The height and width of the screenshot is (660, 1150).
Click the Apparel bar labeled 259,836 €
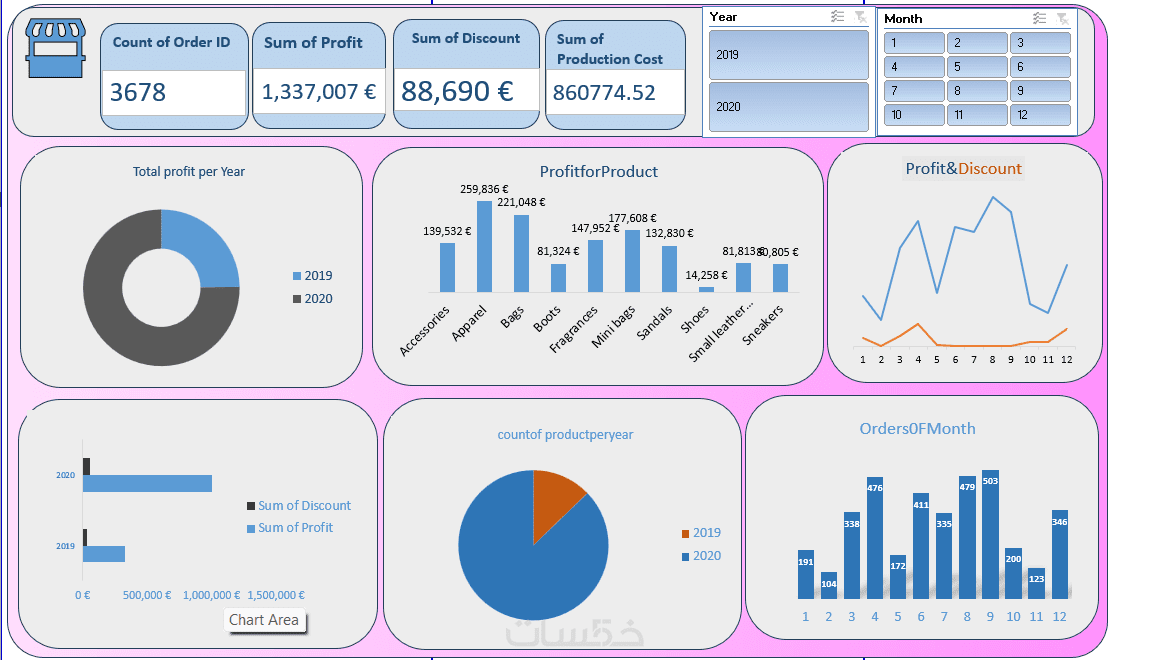tap(484, 246)
